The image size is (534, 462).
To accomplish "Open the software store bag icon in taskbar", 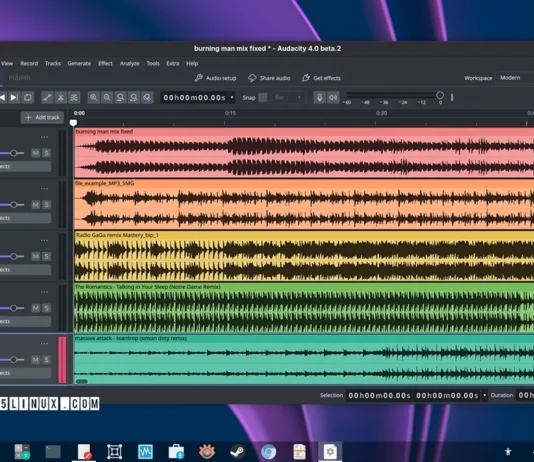I will tap(176, 452).
